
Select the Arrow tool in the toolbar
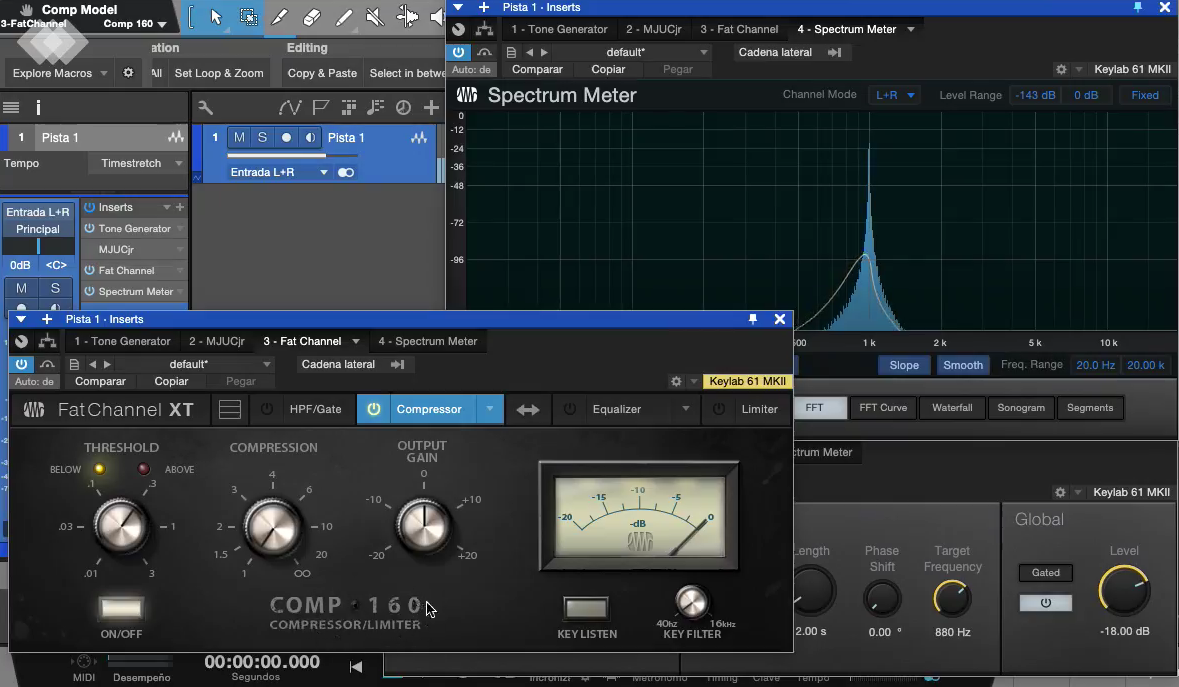[216, 17]
